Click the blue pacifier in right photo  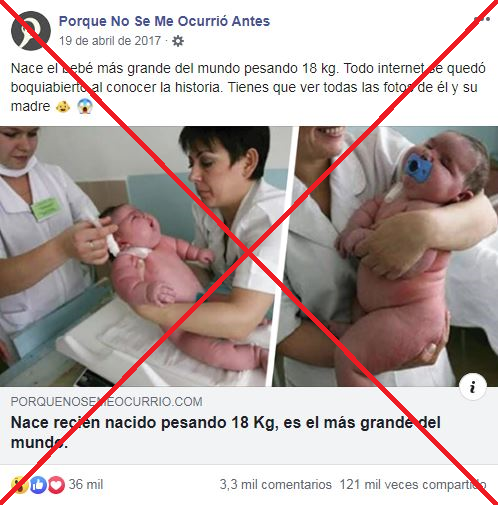tap(418, 168)
